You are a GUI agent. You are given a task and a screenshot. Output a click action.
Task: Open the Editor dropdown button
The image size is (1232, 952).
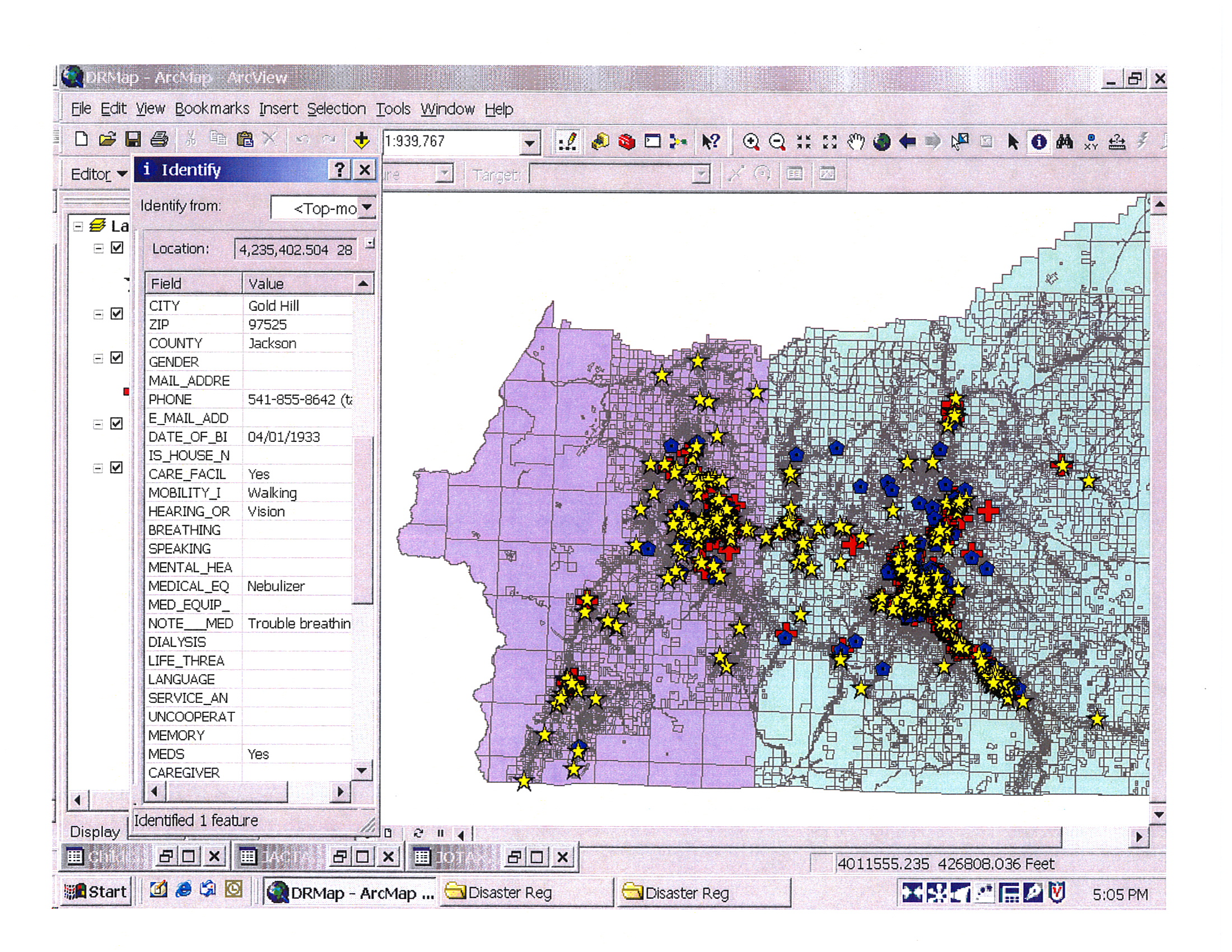coord(98,174)
